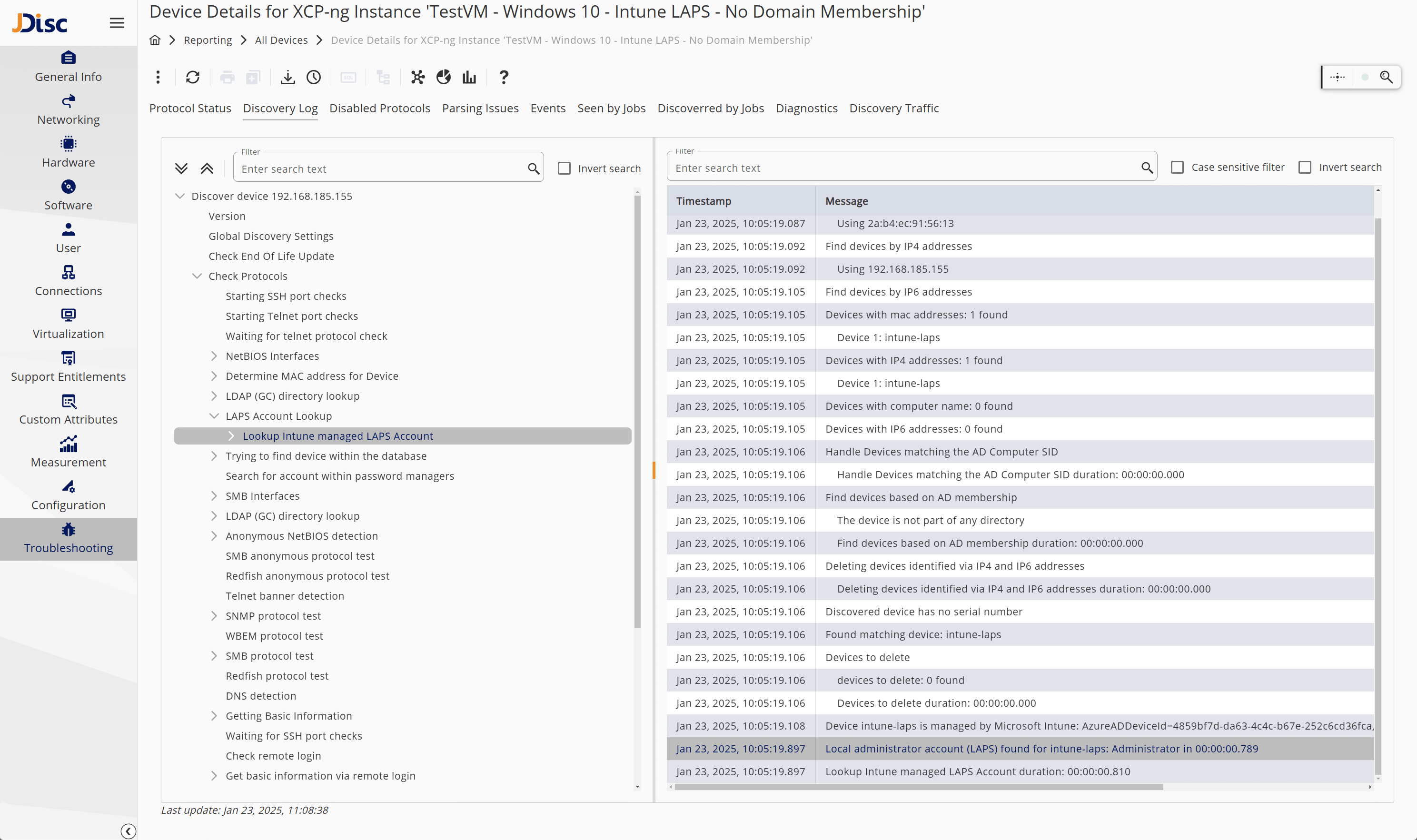Collapse the Check Protocols tree node

point(197,276)
